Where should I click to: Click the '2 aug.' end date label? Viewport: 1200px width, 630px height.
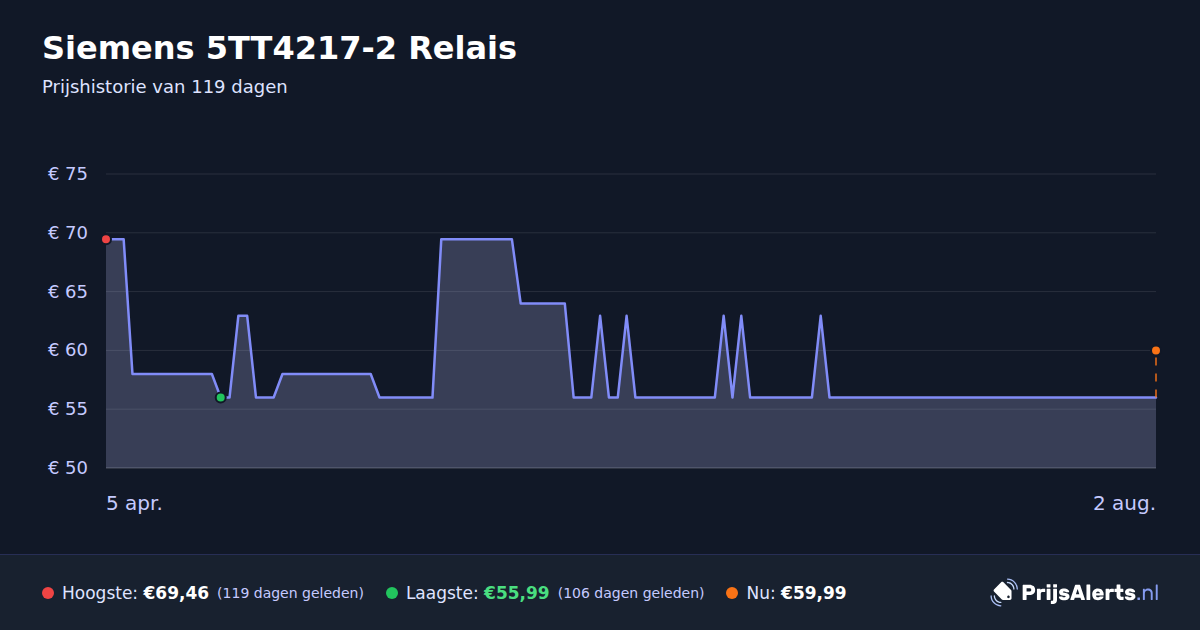pyautogui.click(x=1124, y=504)
